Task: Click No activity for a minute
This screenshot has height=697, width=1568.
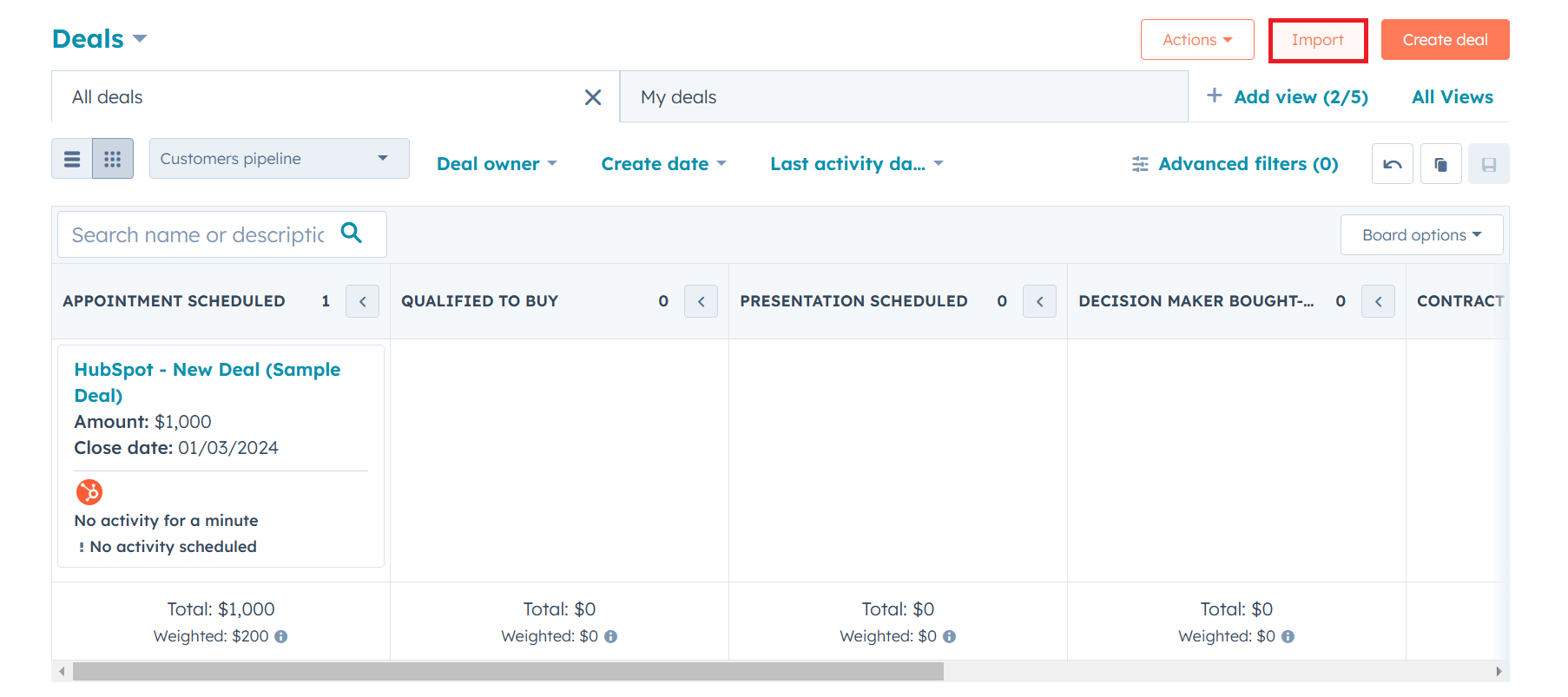Action: pyautogui.click(x=166, y=521)
